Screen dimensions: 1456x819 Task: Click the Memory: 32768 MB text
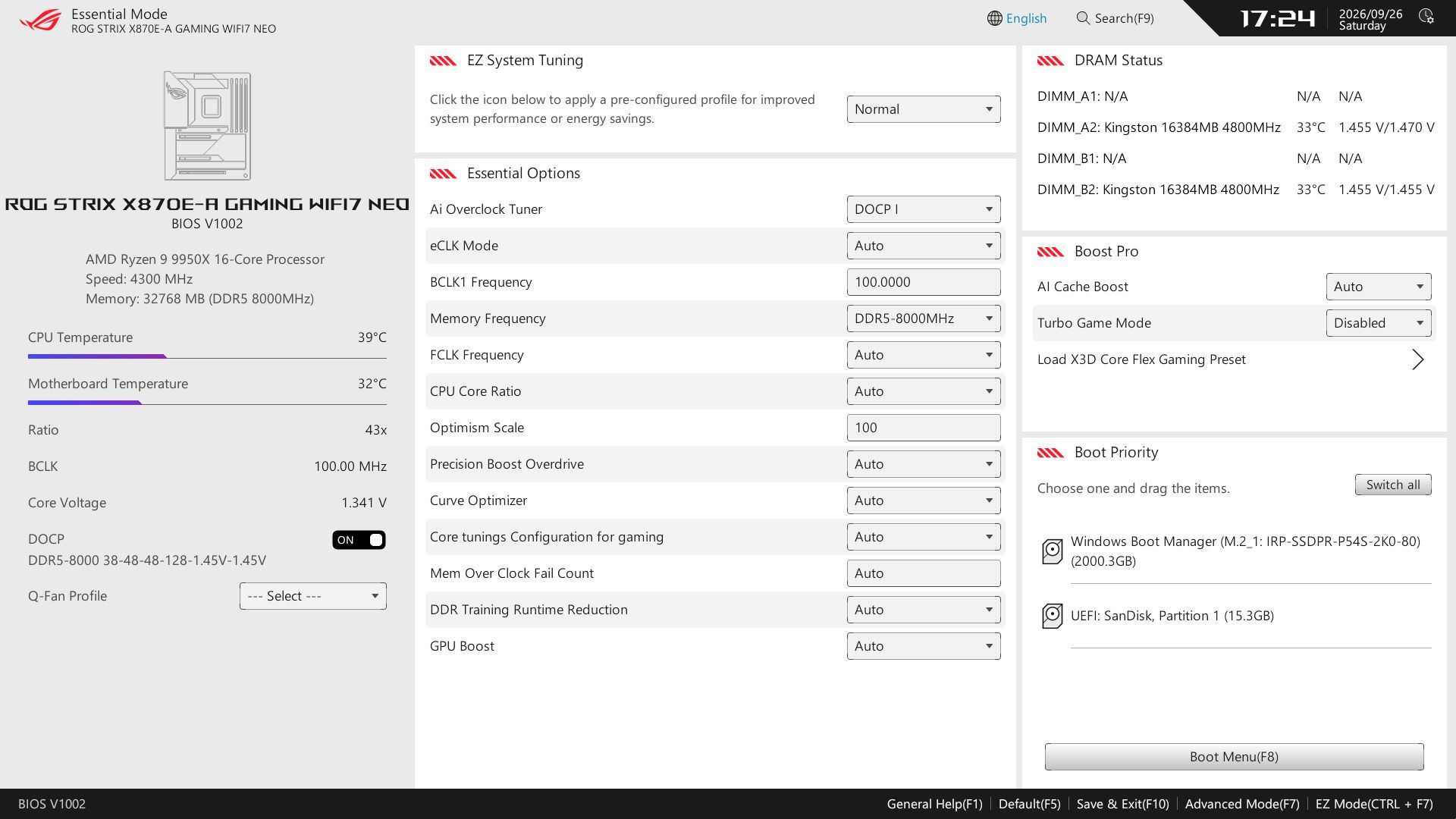pyautogui.click(x=199, y=299)
